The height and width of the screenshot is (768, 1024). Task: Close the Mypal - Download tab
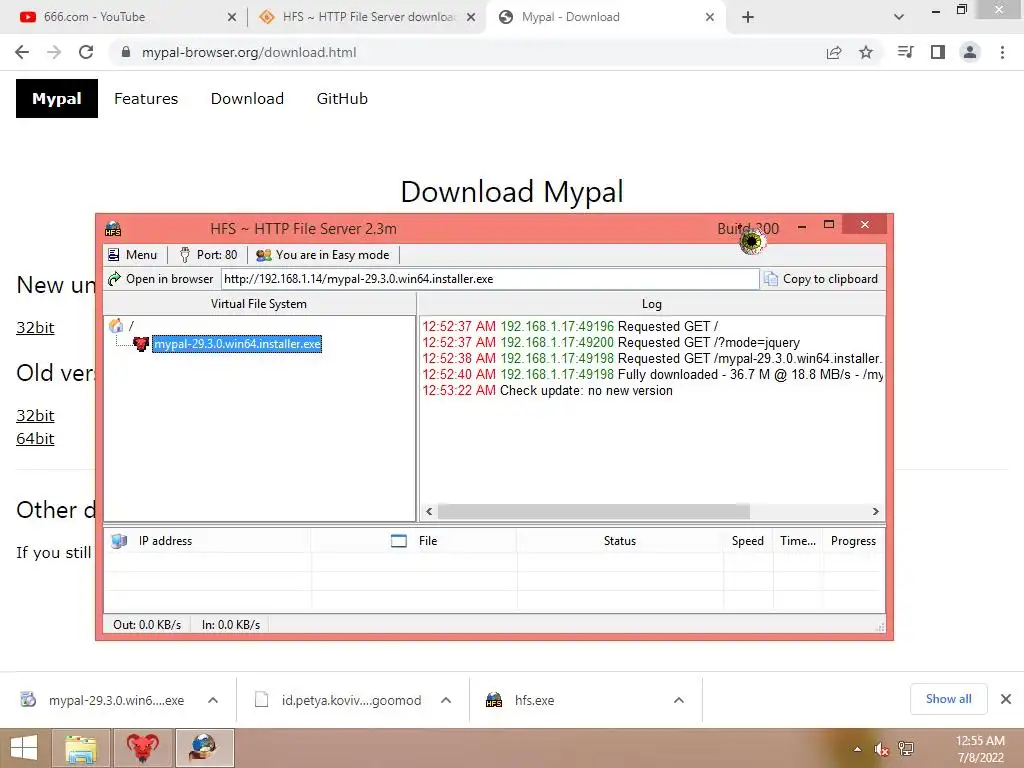[x=710, y=17]
